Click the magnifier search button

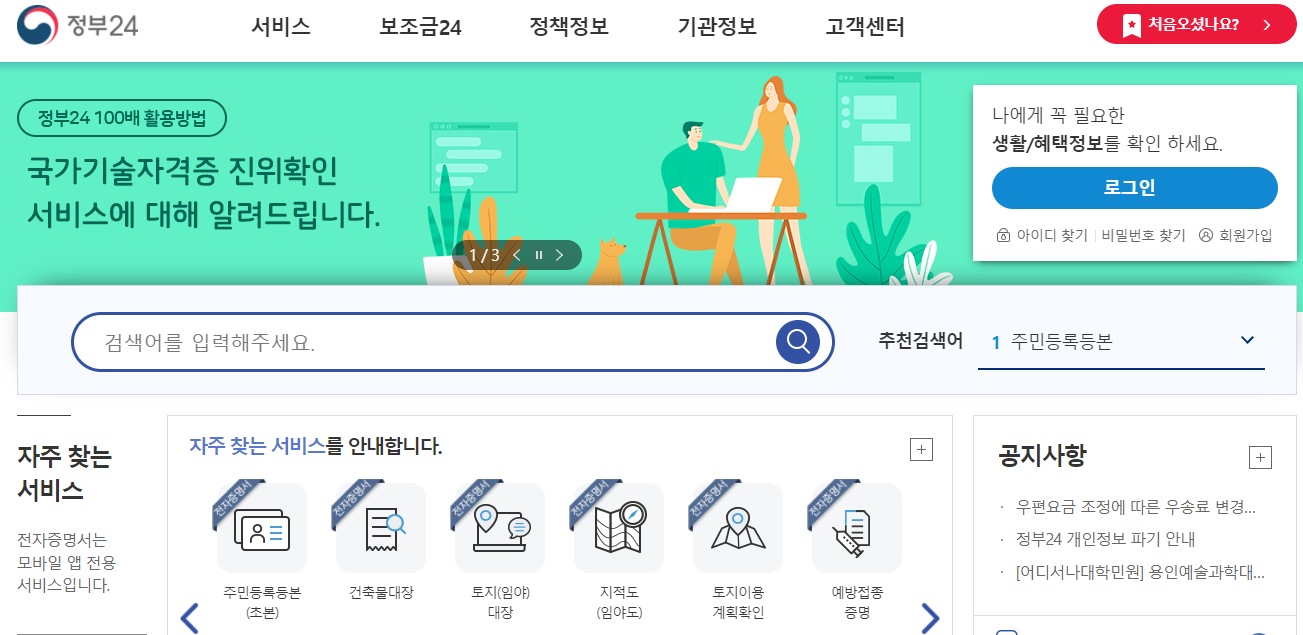(x=798, y=342)
